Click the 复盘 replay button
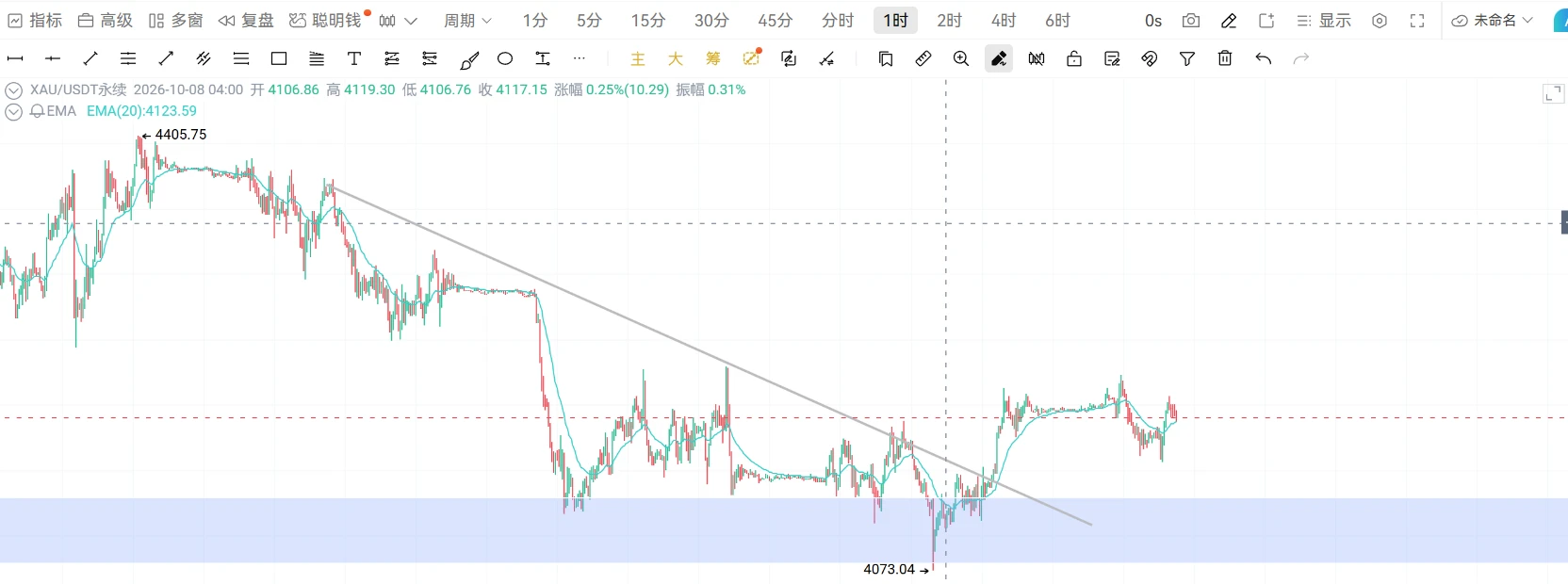Image resolution: width=1568 pixels, height=584 pixels. pos(246,20)
